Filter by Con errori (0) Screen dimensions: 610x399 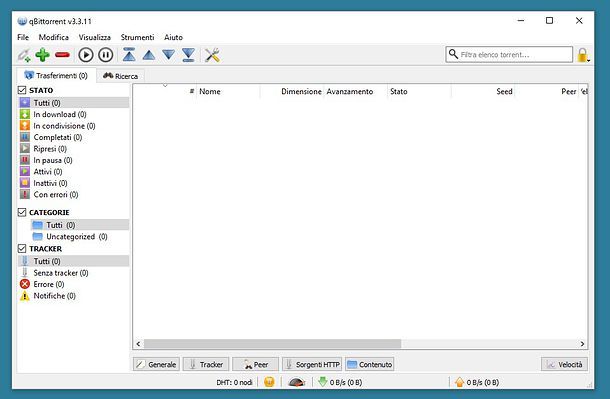click(x=74, y=194)
